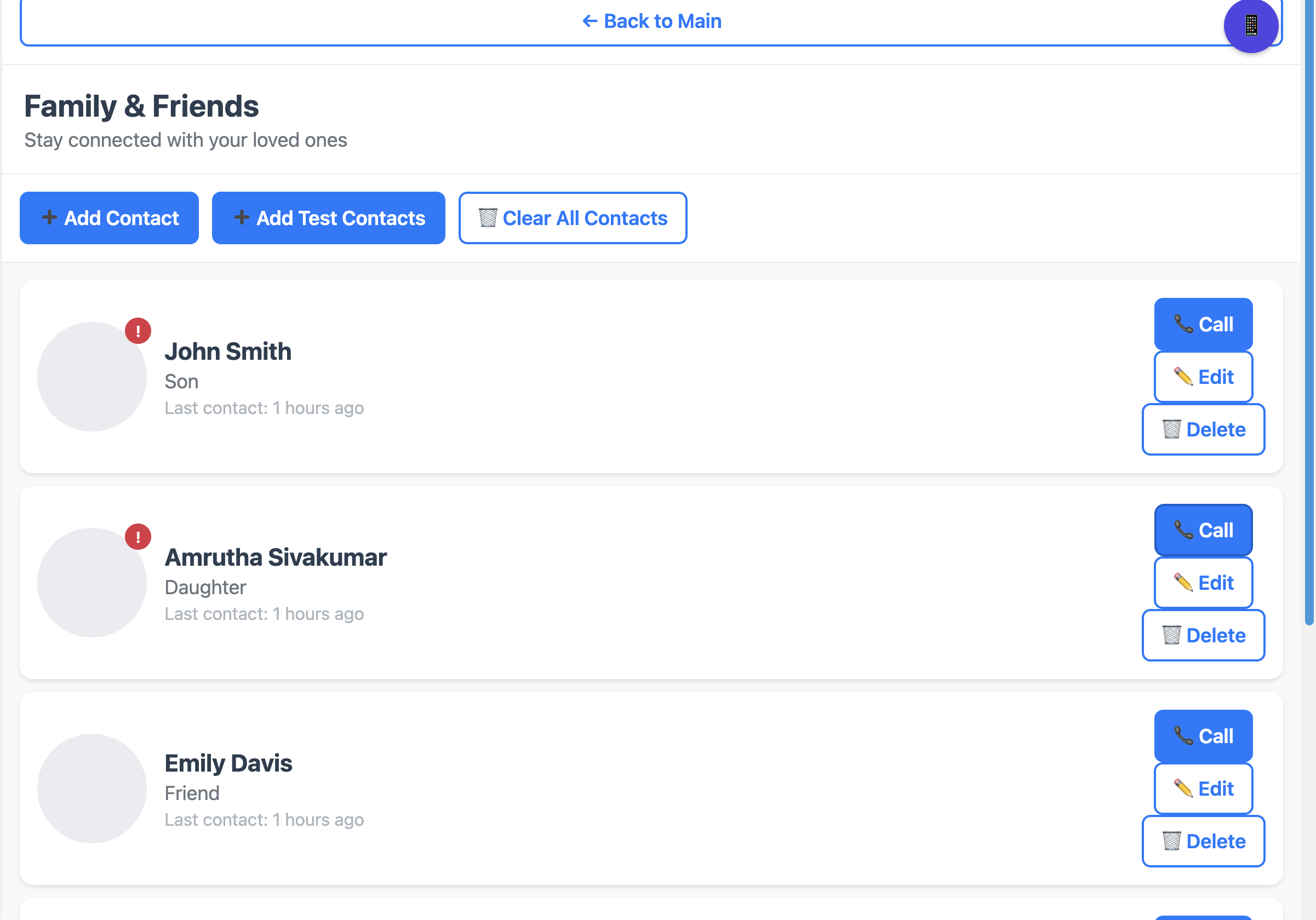
Task: Delete Amrutha Sivakumar contact
Action: click(x=1203, y=635)
